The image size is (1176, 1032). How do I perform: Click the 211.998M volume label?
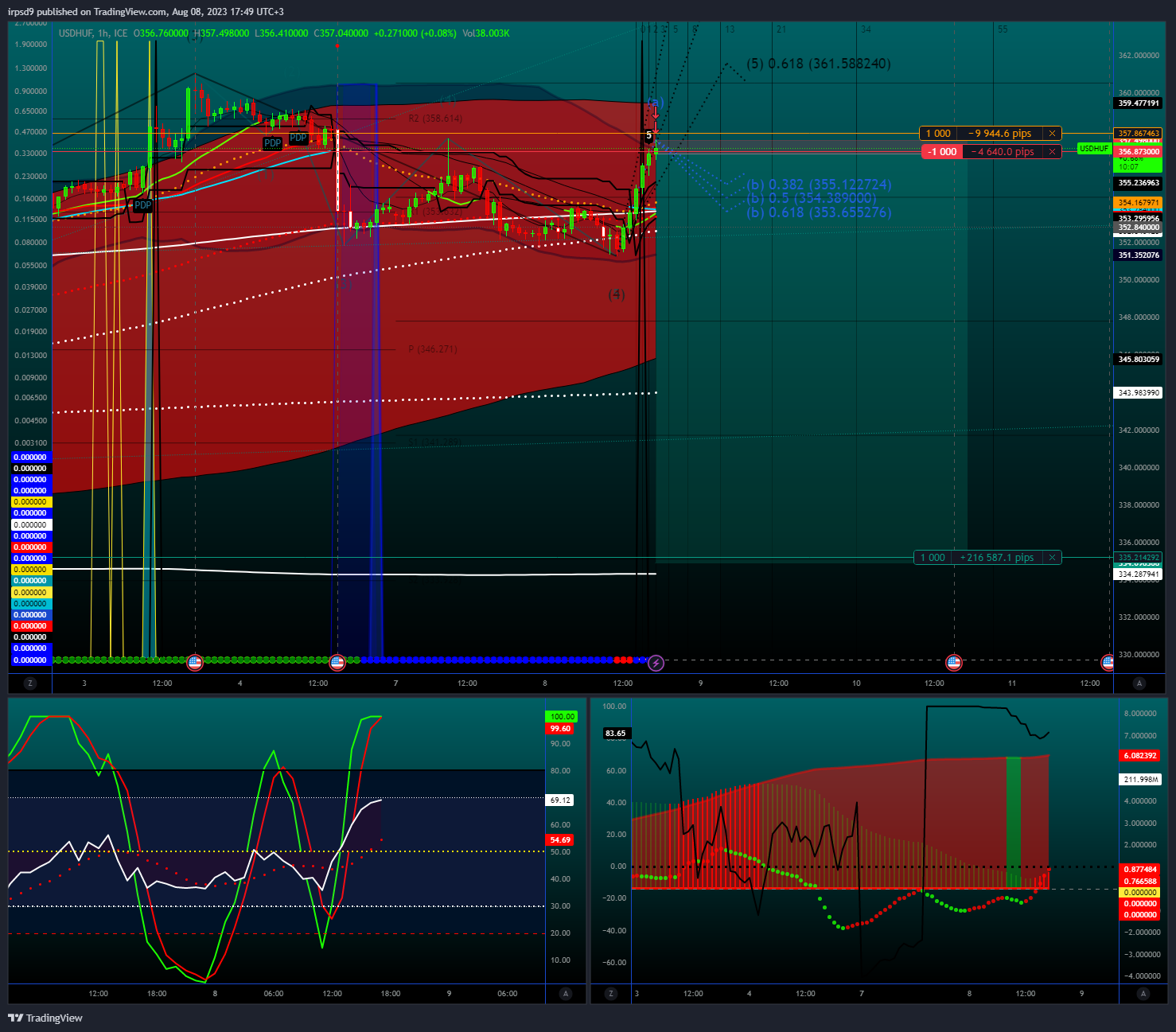click(1140, 780)
